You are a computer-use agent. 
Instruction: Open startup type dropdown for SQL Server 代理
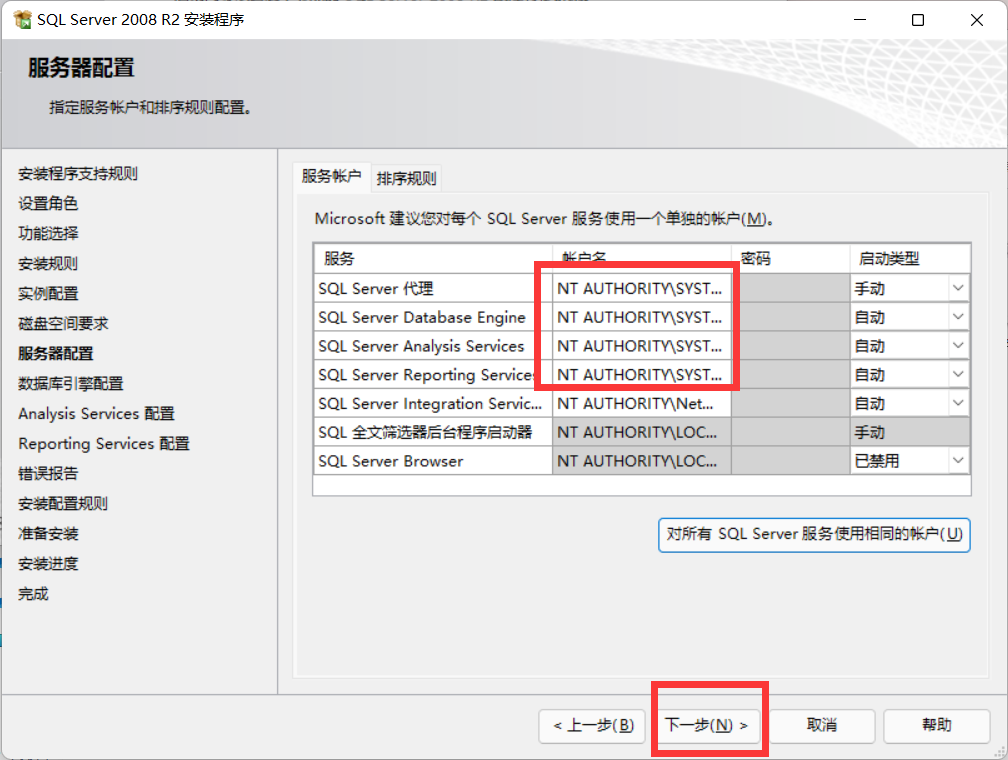click(x=958, y=288)
